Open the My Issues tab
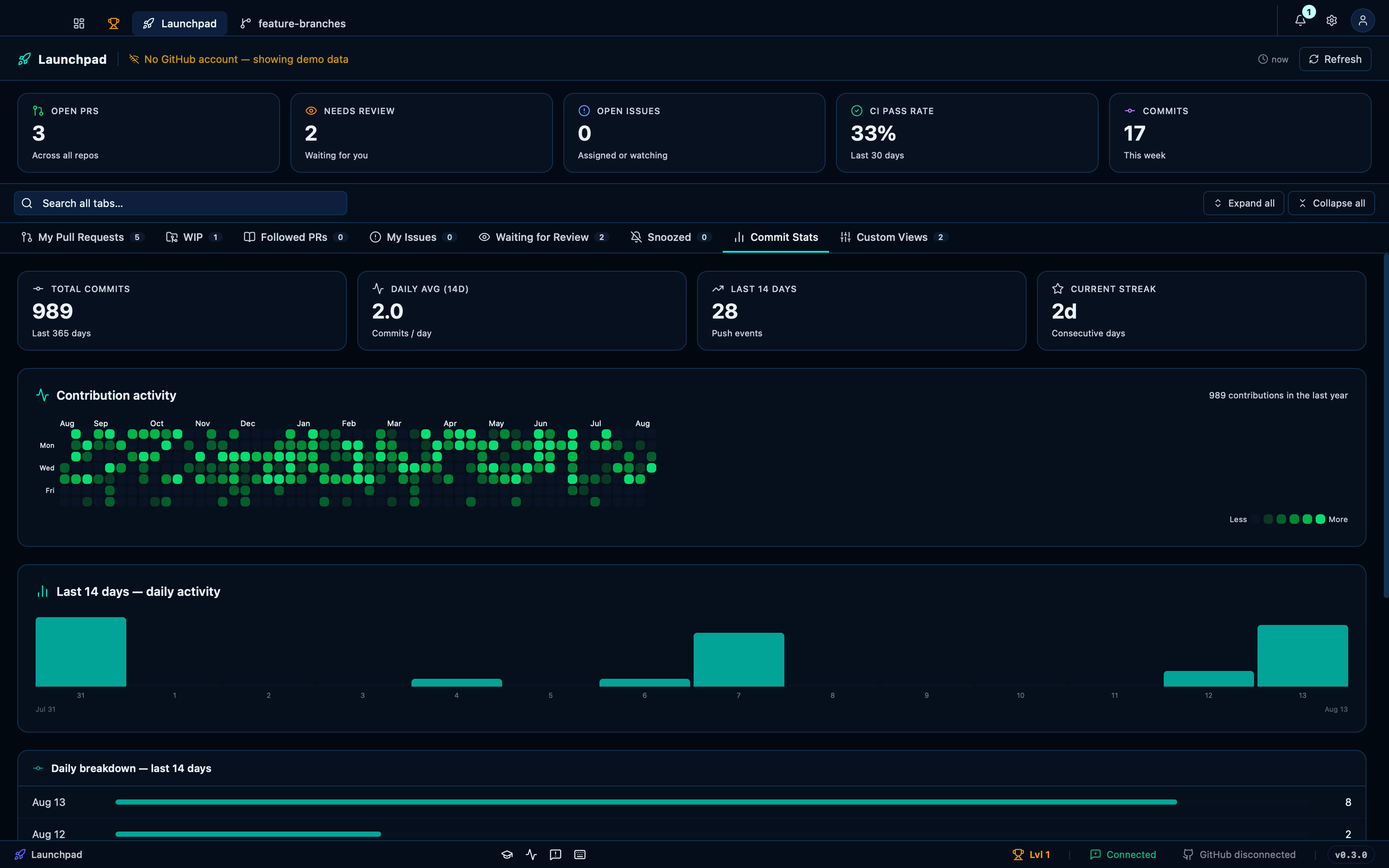 [413, 237]
